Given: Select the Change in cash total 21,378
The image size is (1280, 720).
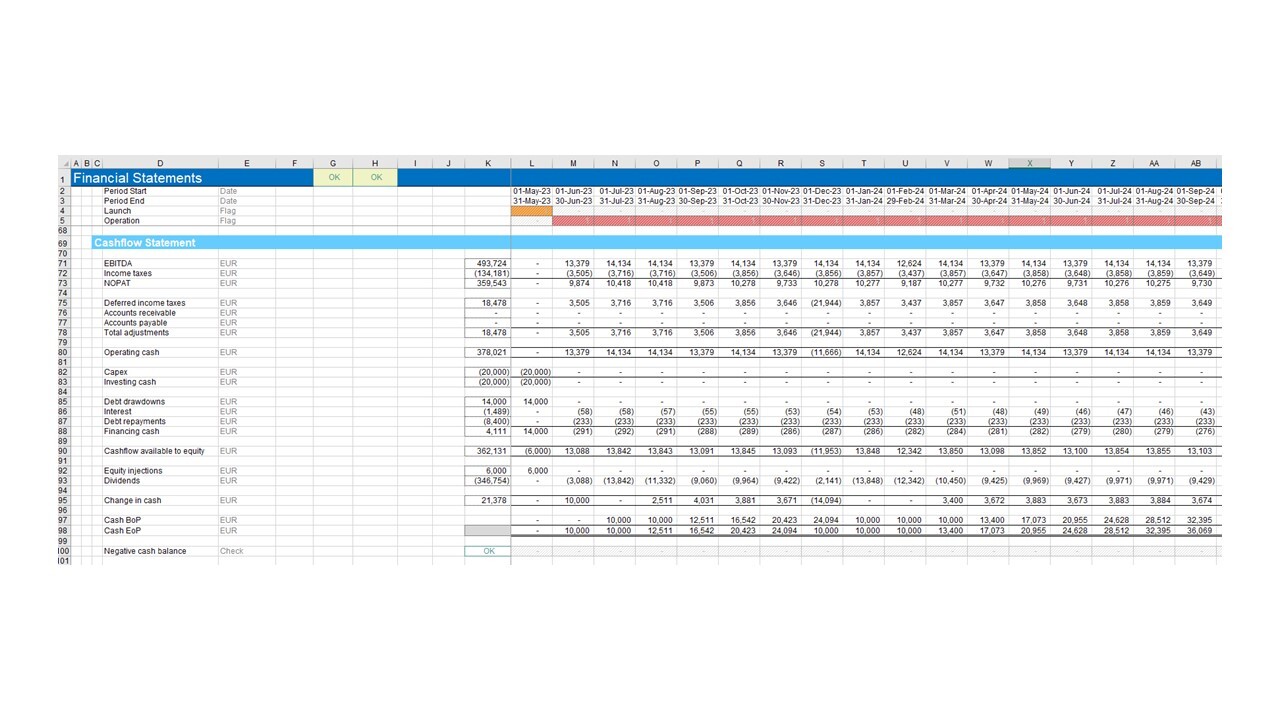Looking at the screenshot, I should 487,500.
